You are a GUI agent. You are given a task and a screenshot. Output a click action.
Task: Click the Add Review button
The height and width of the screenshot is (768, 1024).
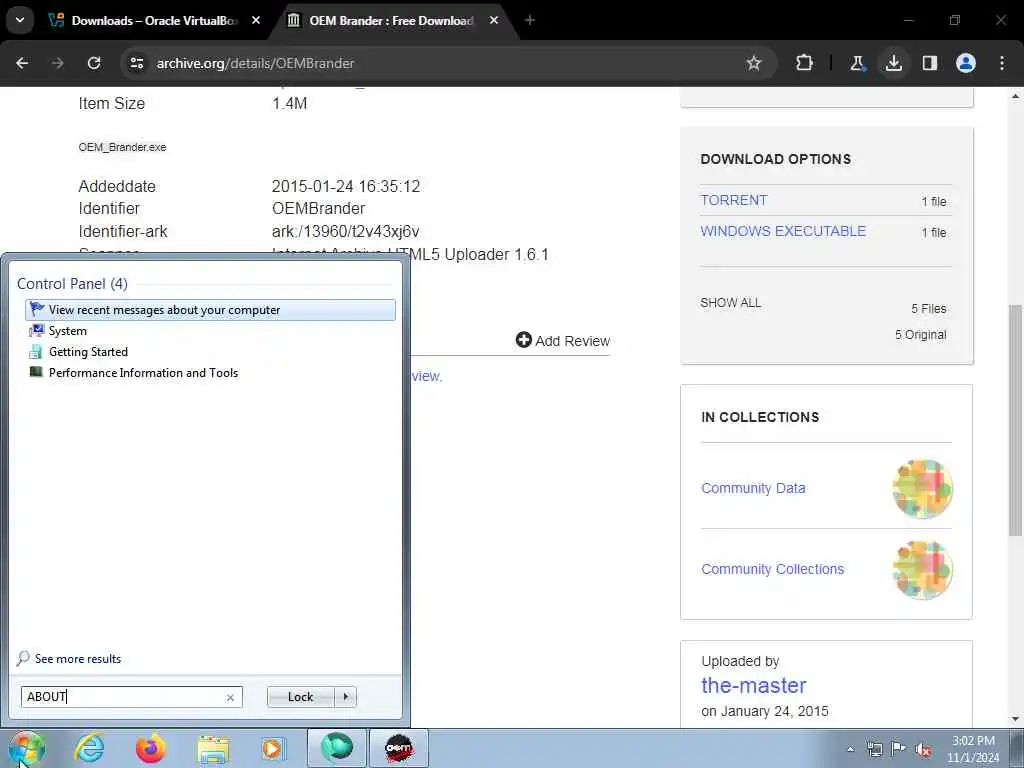click(x=562, y=340)
